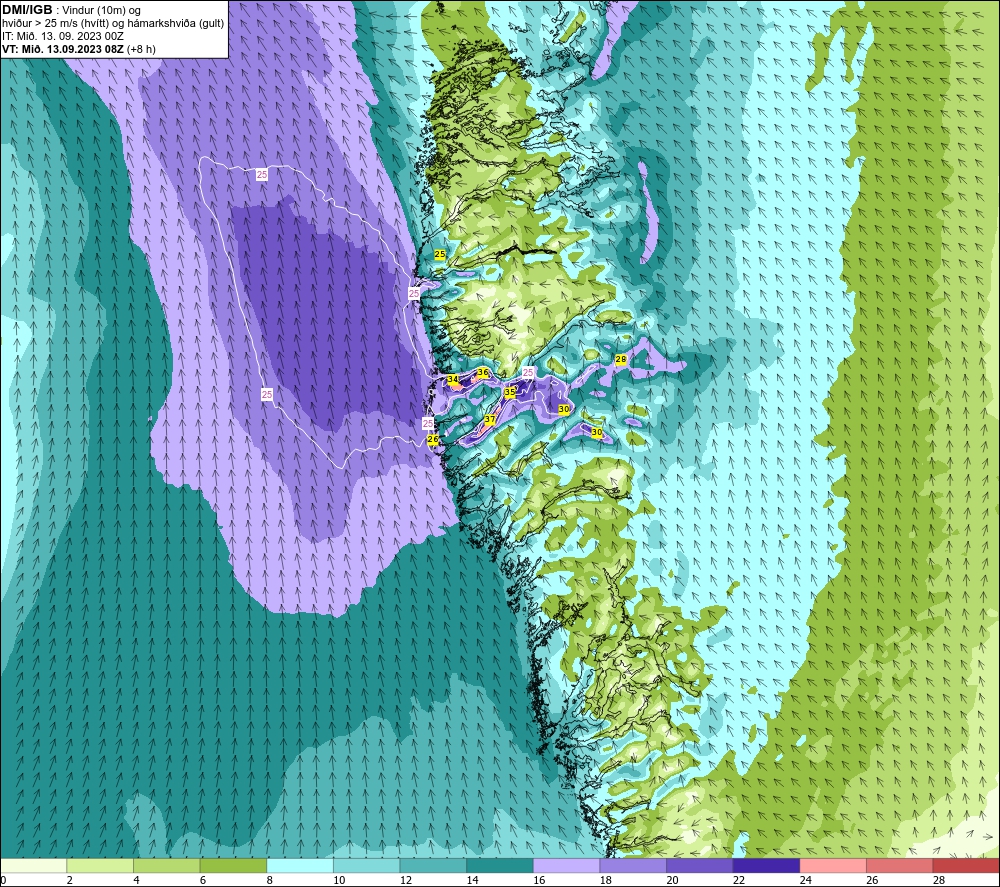Click the legend scale number 24
Screen dimensions: 1000x887
pos(805,880)
